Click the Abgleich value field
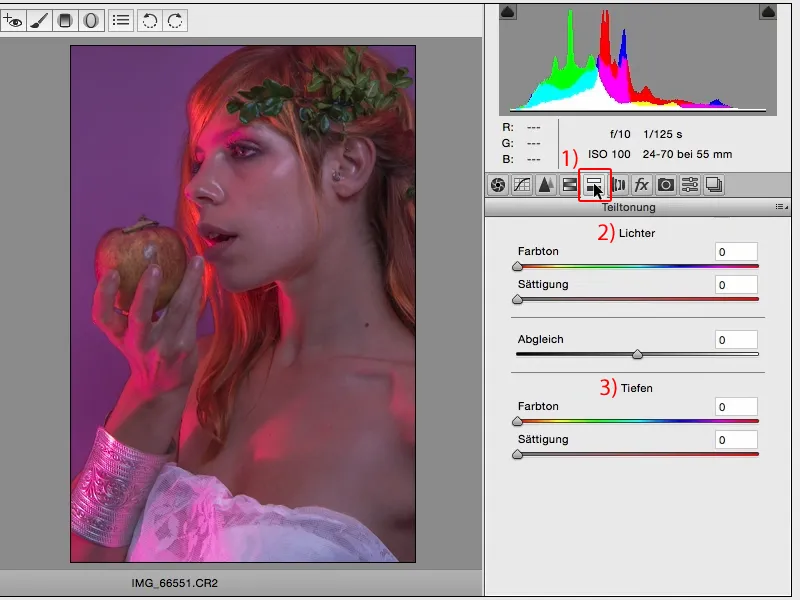Viewport: 800px width, 600px height. click(736, 340)
